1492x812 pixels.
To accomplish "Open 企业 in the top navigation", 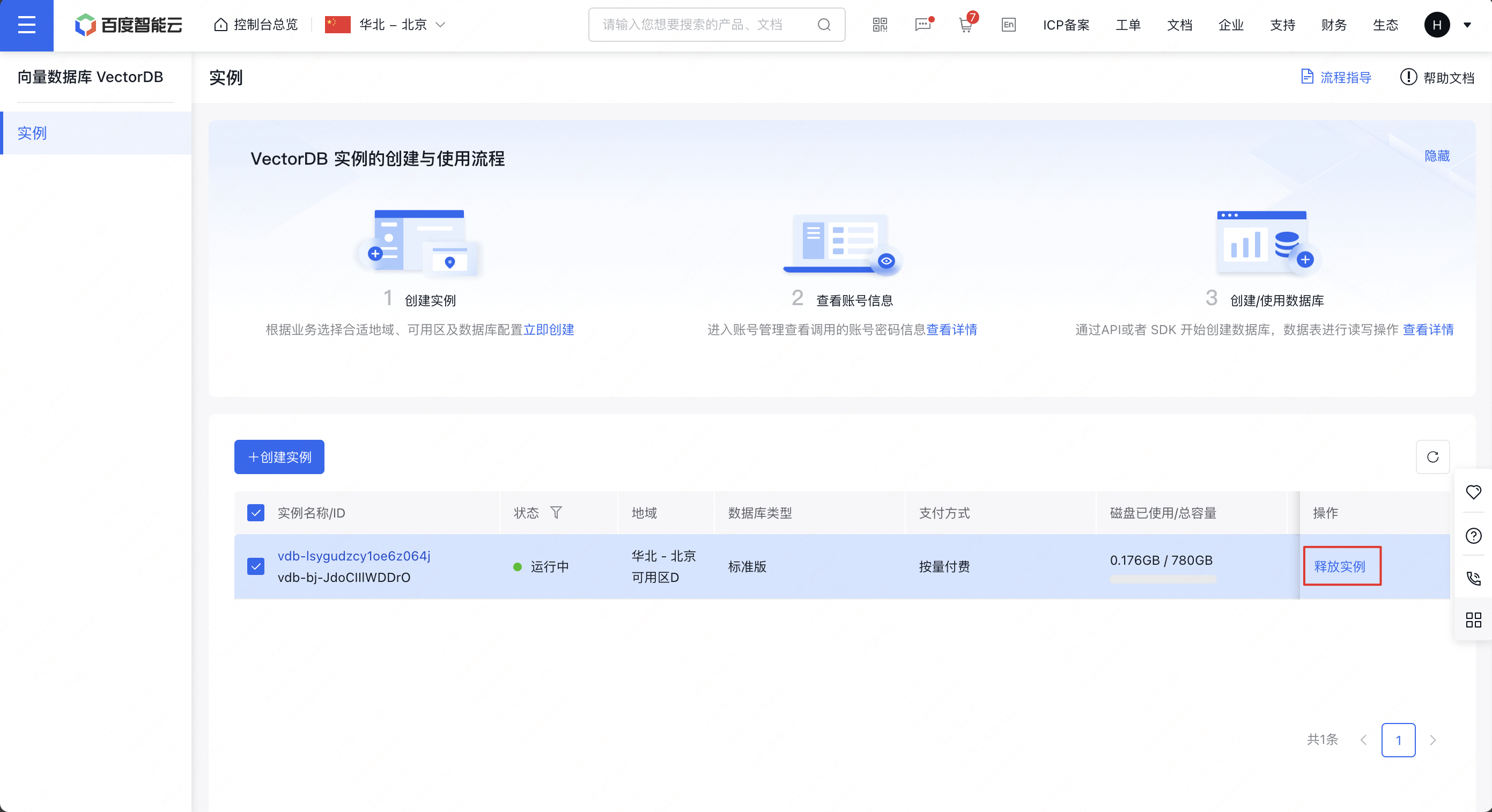I will point(1231,25).
